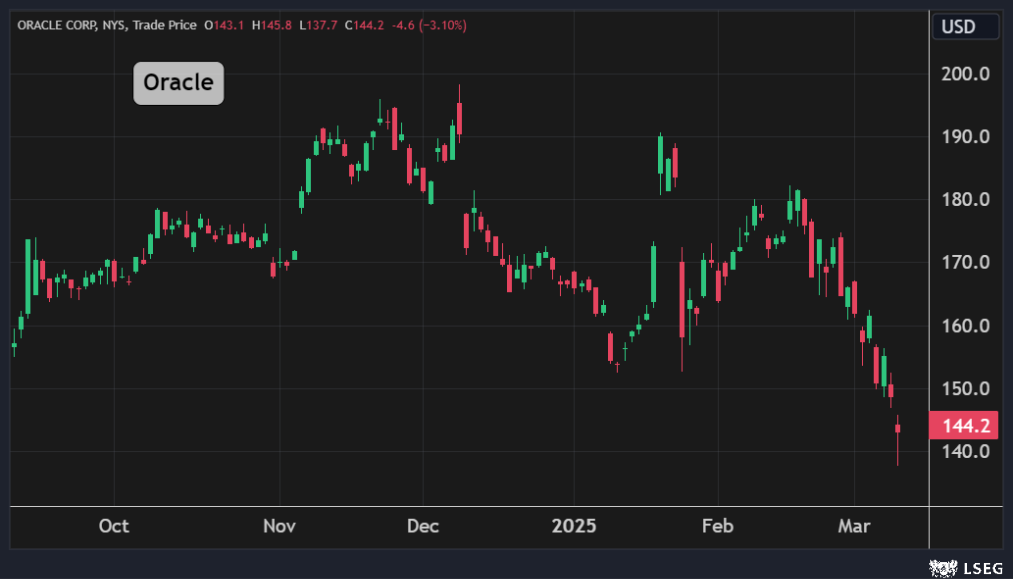Click the 170.0 price axis level

[966, 263]
